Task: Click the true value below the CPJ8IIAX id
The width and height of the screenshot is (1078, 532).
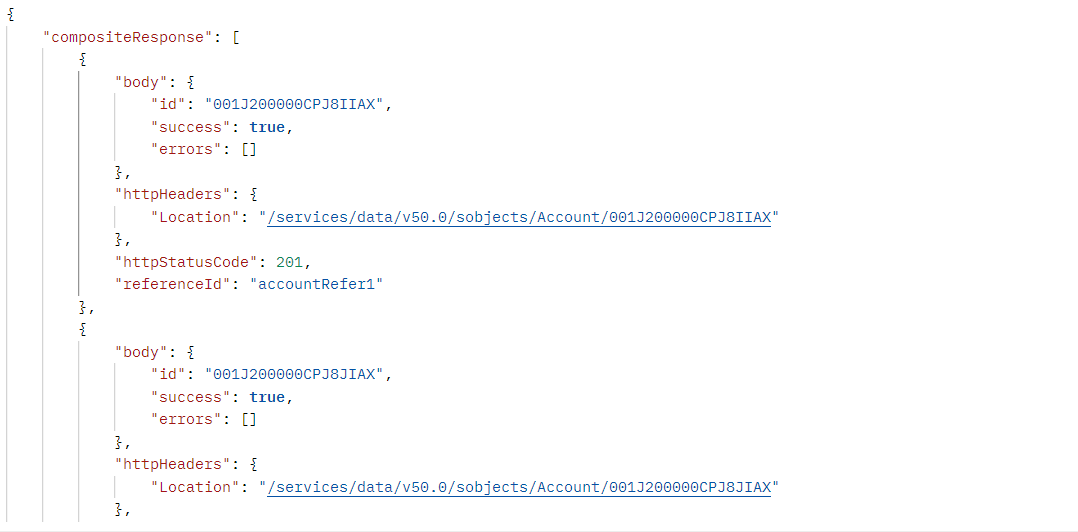Action: click(x=268, y=127)
